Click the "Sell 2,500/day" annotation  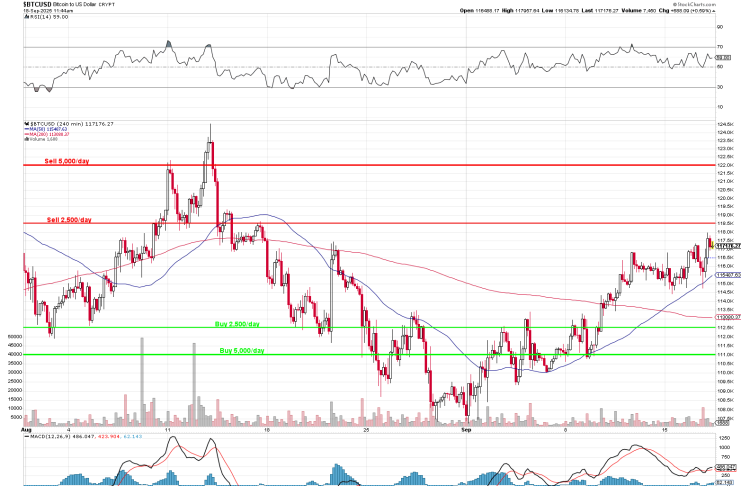coord(69,219)
